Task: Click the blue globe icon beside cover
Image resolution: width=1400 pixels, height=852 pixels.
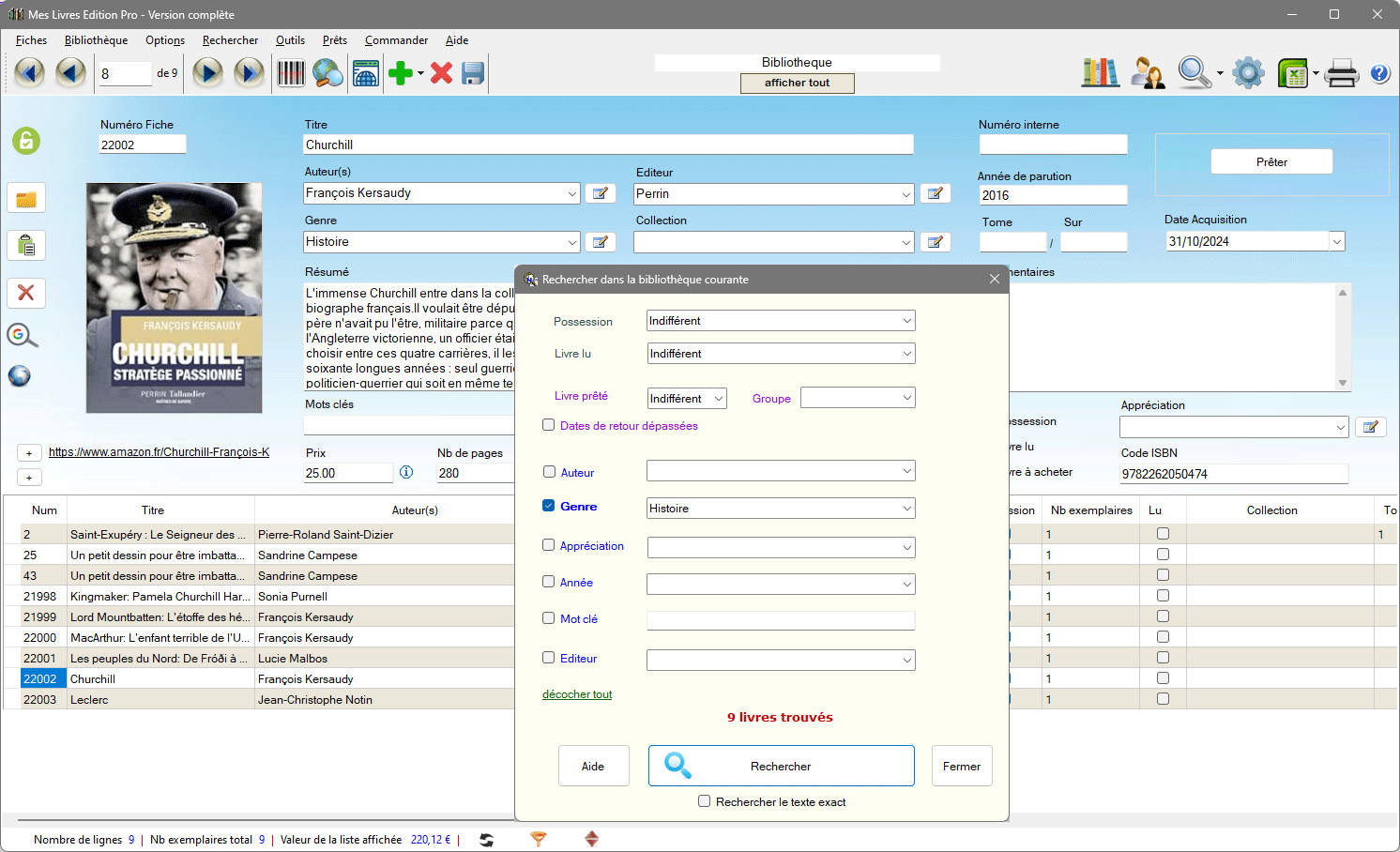Action: [x=20, y=375]
